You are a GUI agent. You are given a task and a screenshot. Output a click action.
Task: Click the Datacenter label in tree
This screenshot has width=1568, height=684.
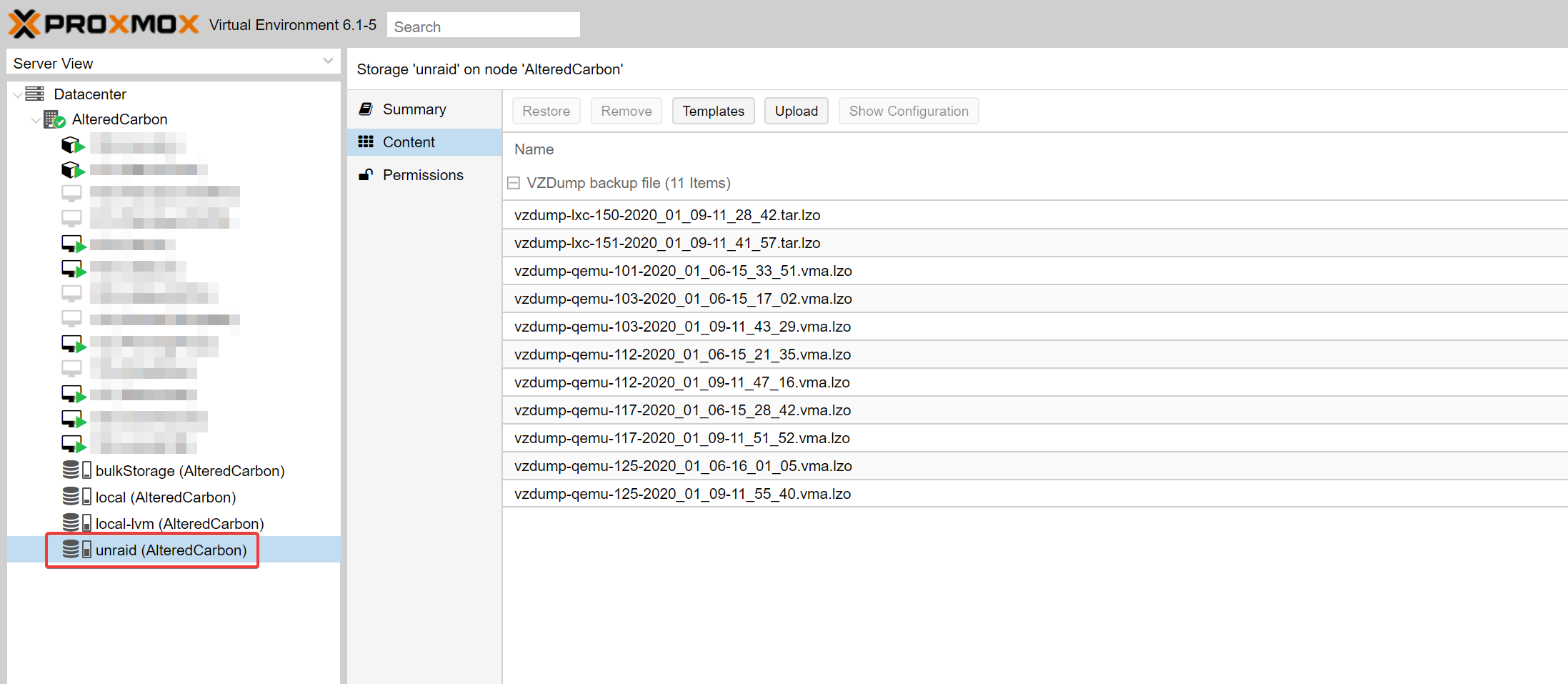click(90, 94)
